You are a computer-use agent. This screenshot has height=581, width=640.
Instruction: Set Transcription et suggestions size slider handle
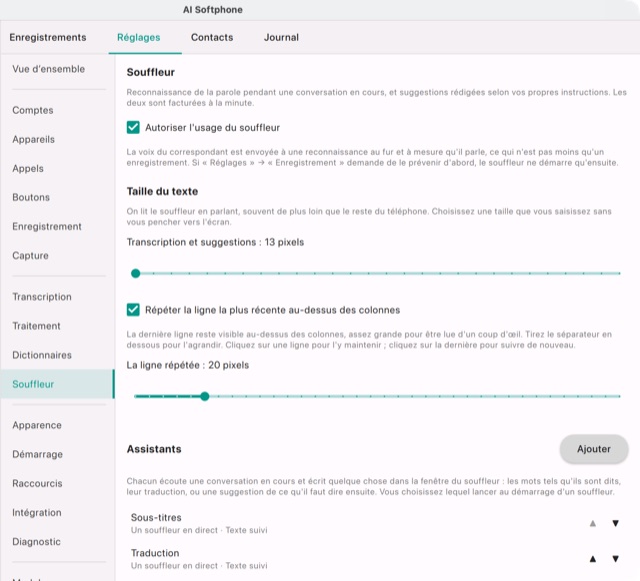pyautogui.click(x=136, y=273)
